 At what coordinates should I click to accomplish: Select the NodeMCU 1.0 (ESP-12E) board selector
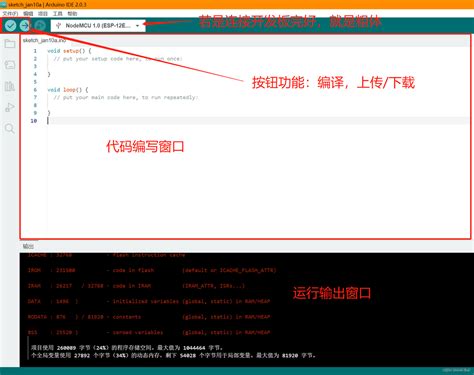coord(98,26)
